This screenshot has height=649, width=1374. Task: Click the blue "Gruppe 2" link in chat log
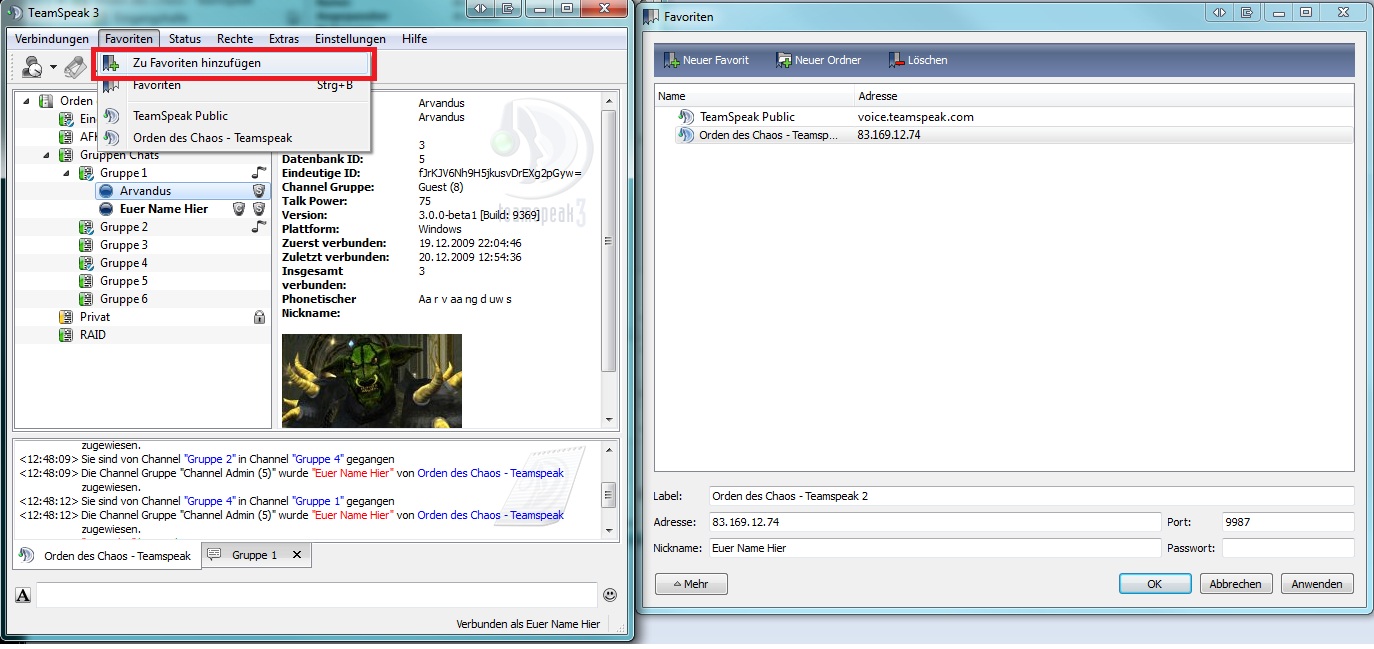pyautogui.click(x=209, y=459)
